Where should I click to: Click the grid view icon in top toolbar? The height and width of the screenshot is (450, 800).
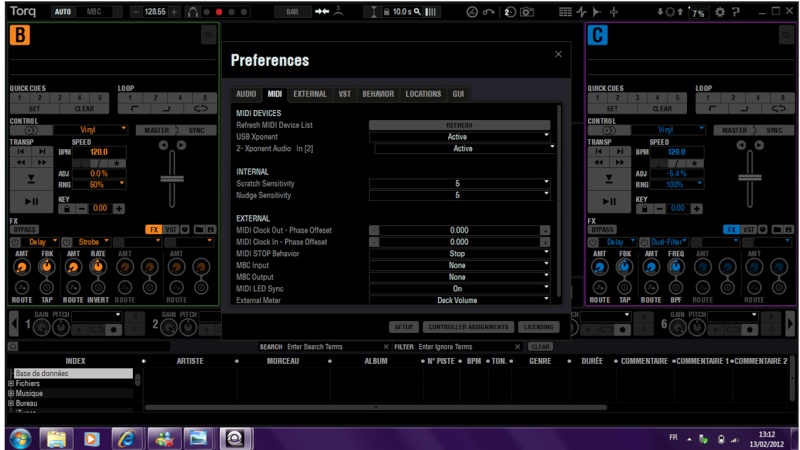point(565,12)
